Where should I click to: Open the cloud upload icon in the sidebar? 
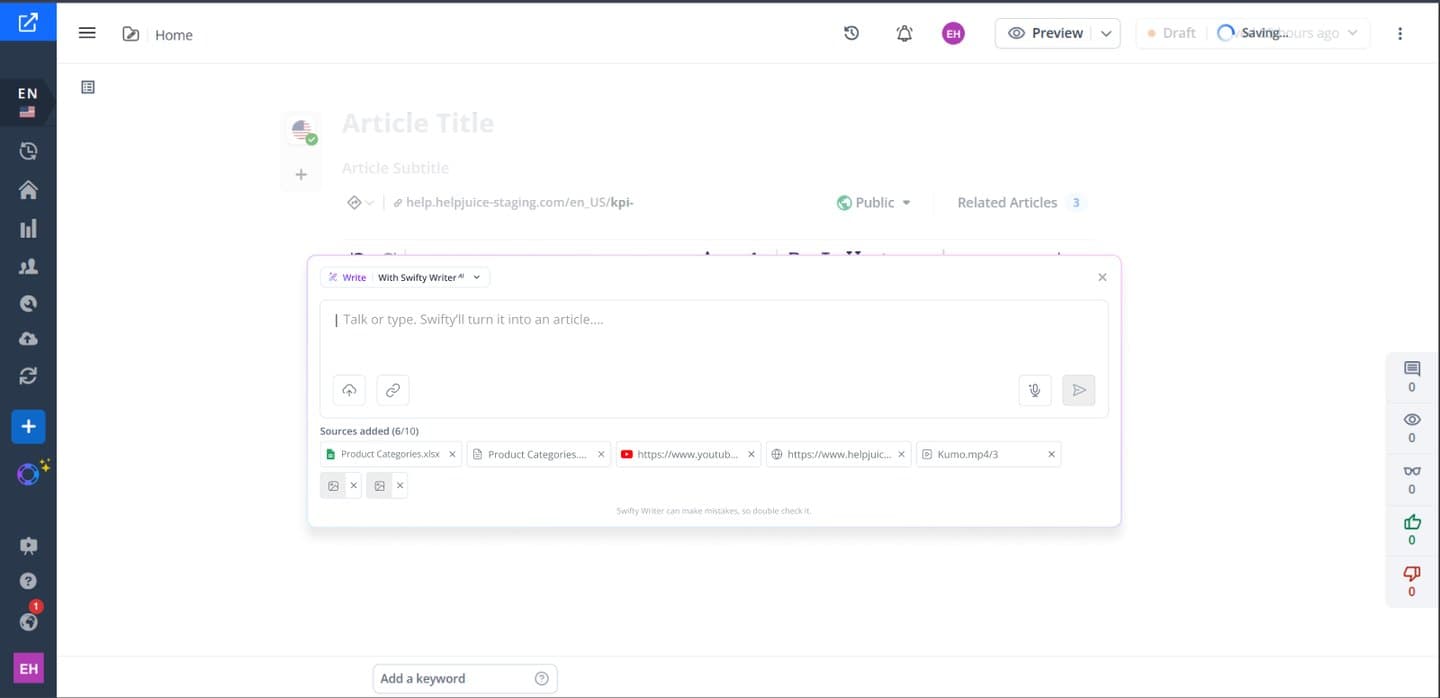pyautogui.click(x=28, y=339)
